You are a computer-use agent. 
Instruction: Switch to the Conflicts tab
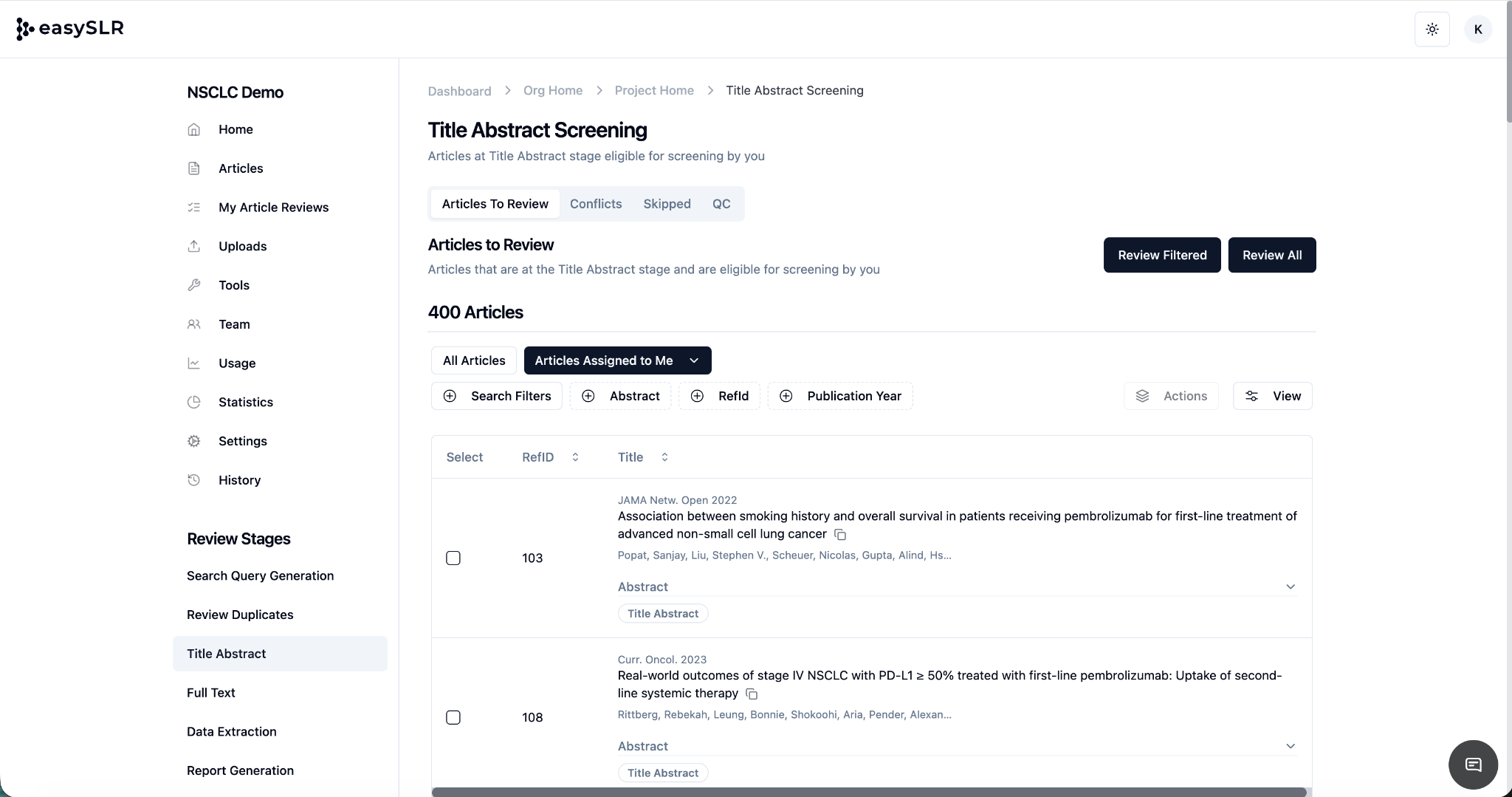click(595, 204)
